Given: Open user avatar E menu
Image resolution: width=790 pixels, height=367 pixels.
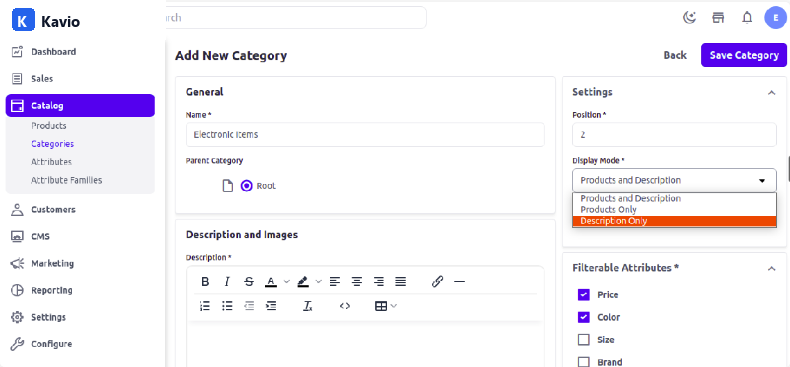Looking at the screenshot, I should tap(775, 18).
